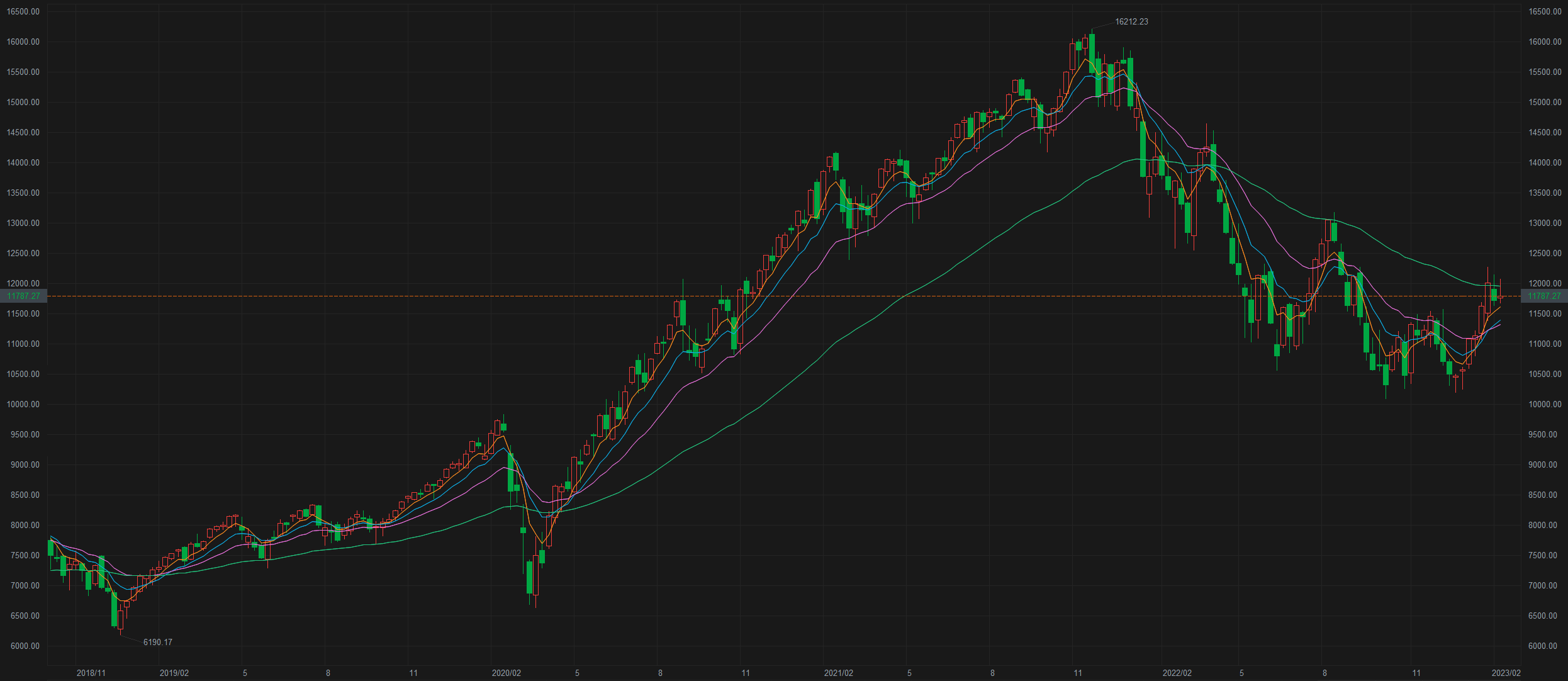Select 16000.00 on the right price axis
This screenshot has height=681, width=1568.
(x=1545, y=42)
